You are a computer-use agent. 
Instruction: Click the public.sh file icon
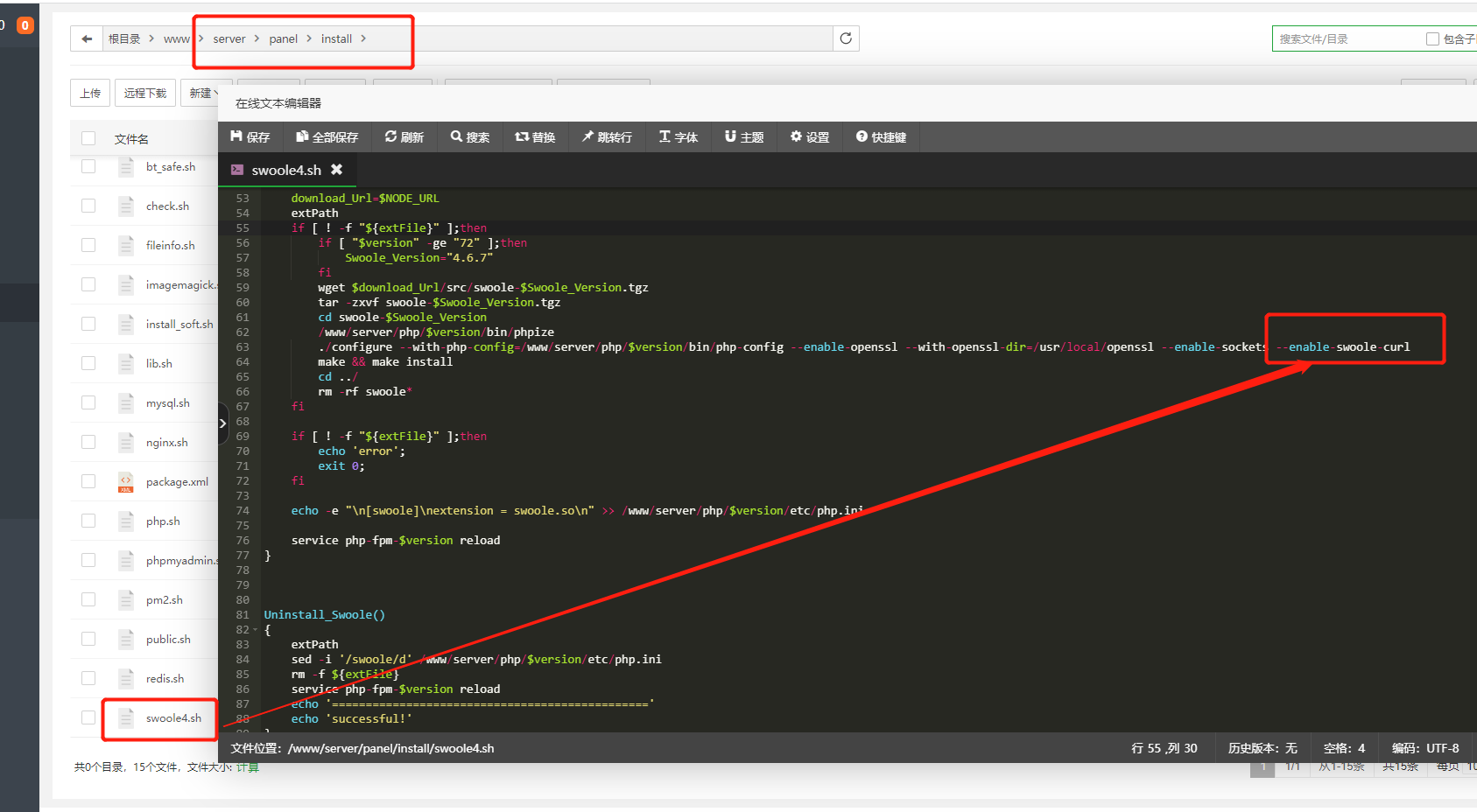[x=126, y=639]
